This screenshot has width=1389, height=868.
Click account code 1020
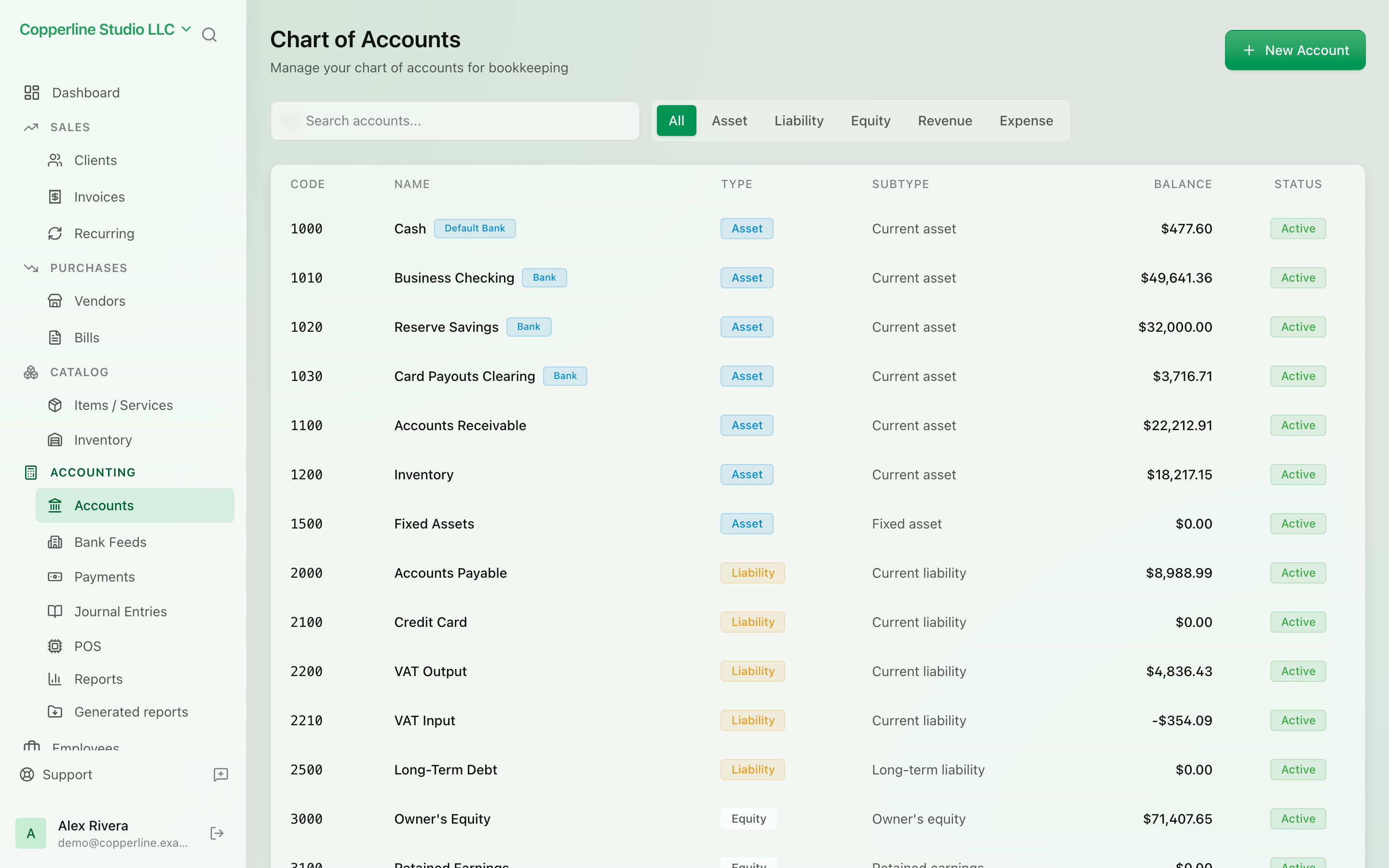[x=307, y=327]
